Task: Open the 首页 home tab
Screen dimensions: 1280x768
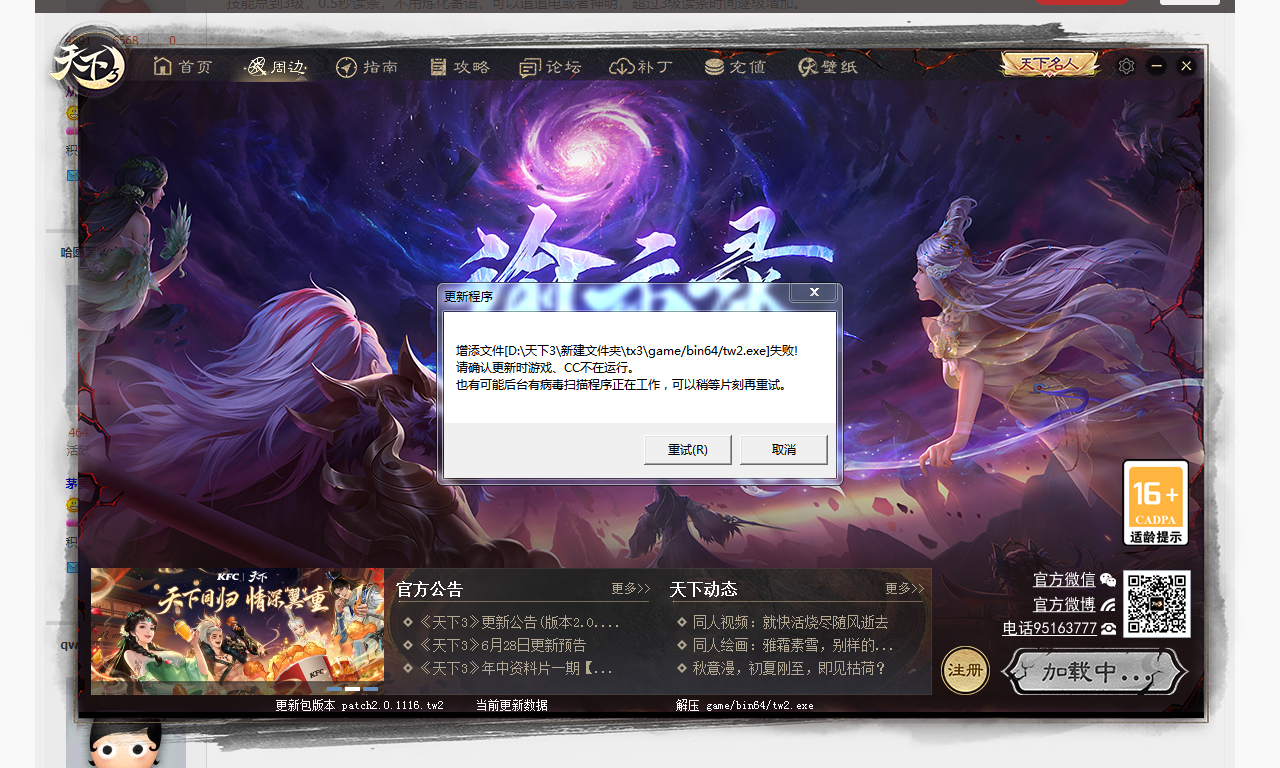Action: [x=183, y=67]
